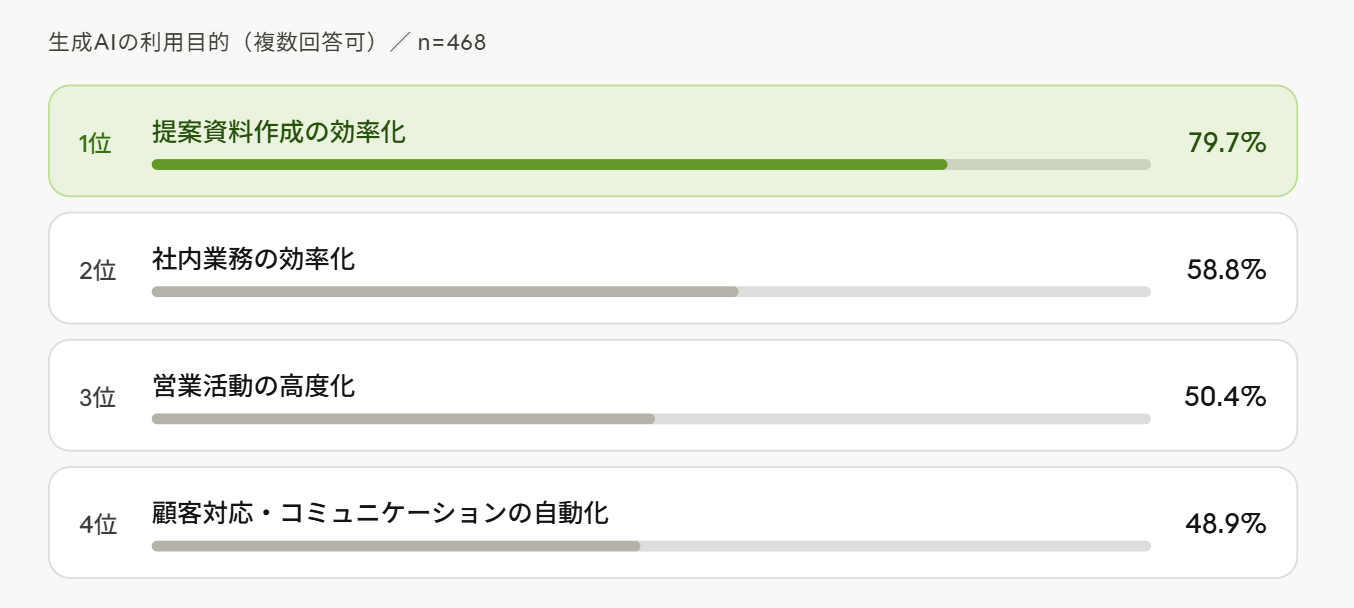The width and height of the screenshot is (1354, 608).
Task: Click the n=468 sample size text
Action: [x=451, y=44]
